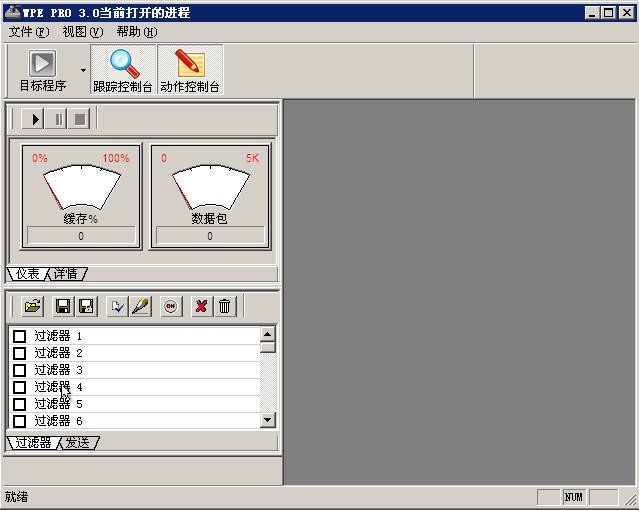Click the filter list scrollbar thumb
The image size is (639, 510).
pyautogui.click(x=267, y=347)
